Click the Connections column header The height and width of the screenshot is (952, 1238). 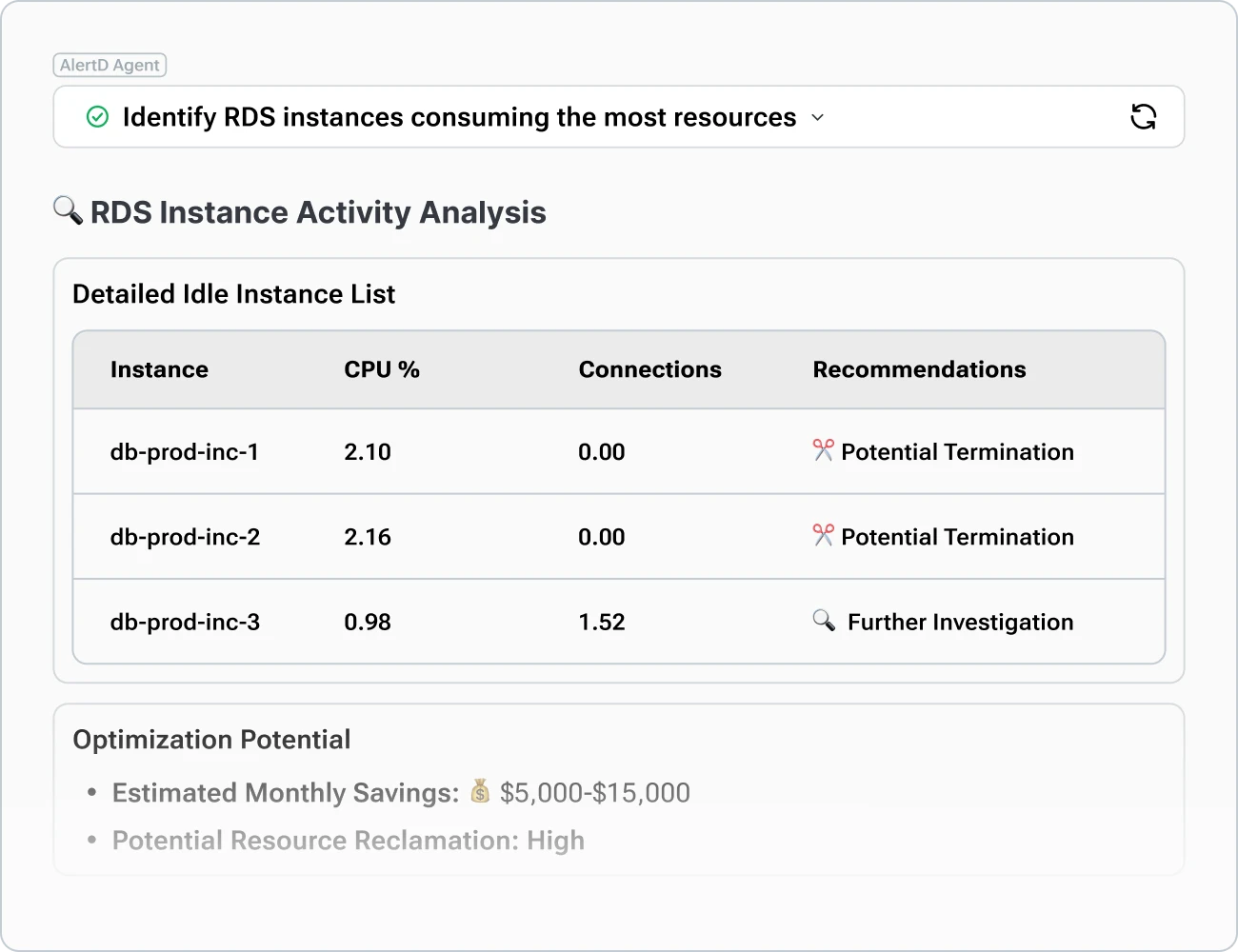click(x=650, y=369)
